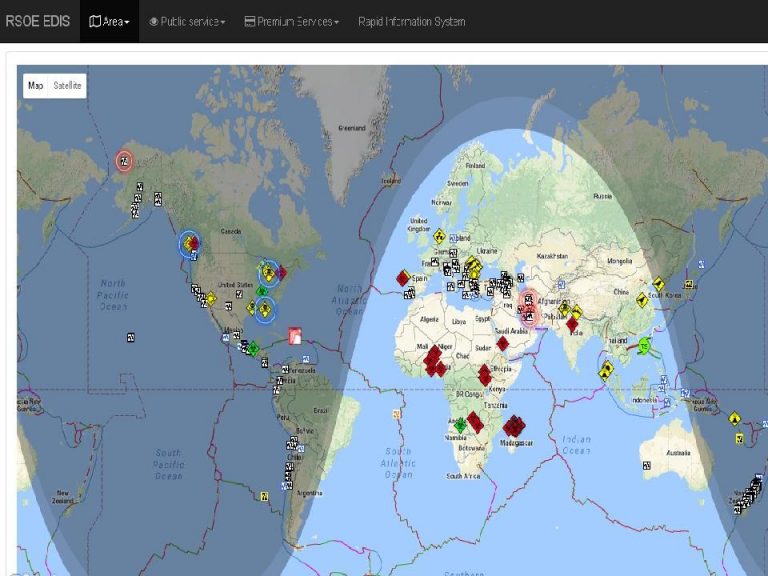Click the earthquake marker in western Australia
This screenshot has height=576, width=768.
coord(647,465)
